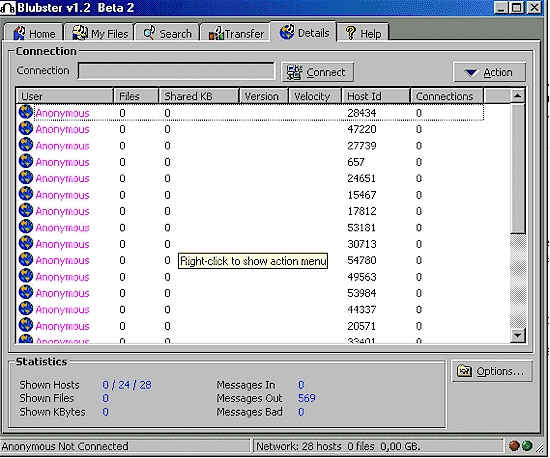The image size is (550, 458).
Task: Click into the Connection input field
Action: tap(176, 71)
